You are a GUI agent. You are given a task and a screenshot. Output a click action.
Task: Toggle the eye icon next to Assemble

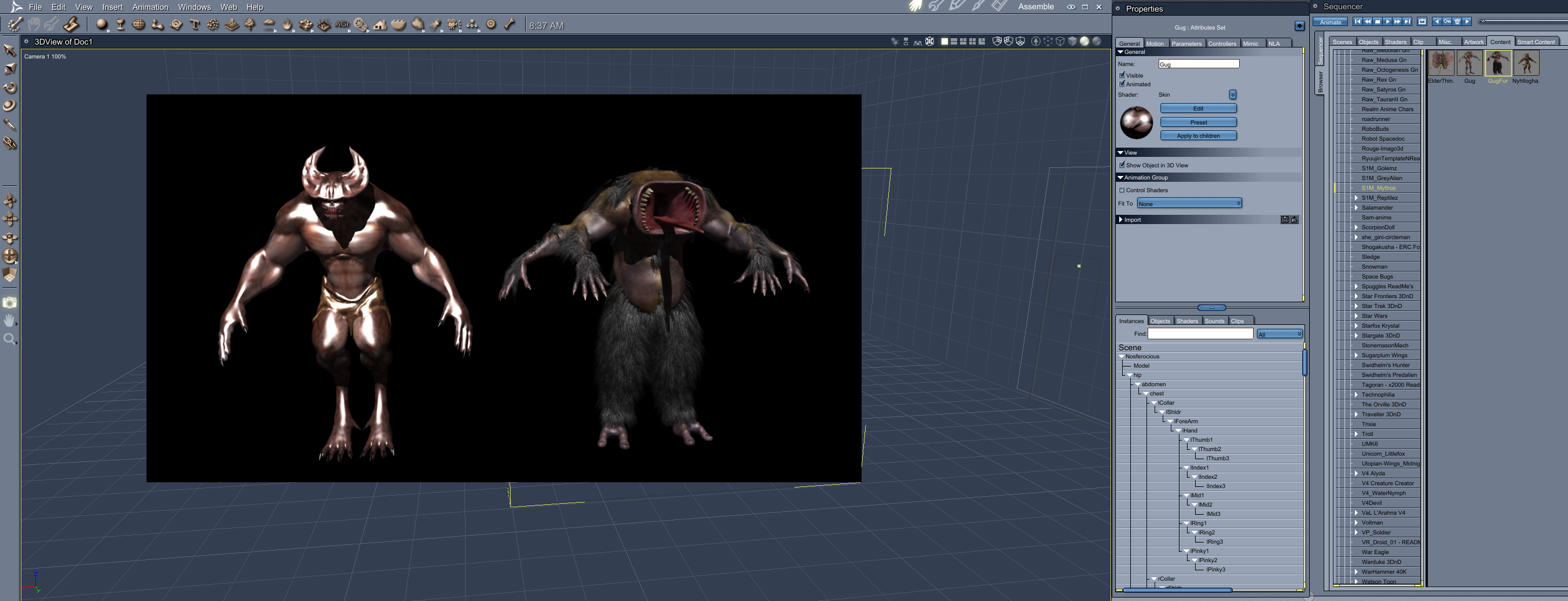[1071, 7]
